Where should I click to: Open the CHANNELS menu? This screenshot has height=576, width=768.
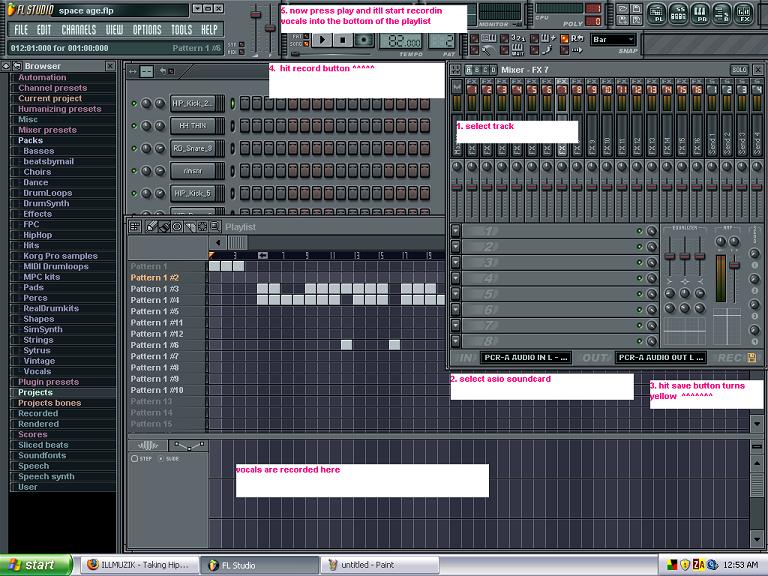pyautogui.click(x=79, y=30)
